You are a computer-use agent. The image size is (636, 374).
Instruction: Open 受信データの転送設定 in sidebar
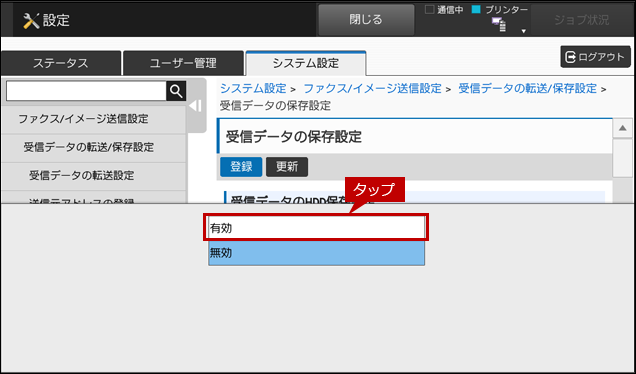click(93, 175)
